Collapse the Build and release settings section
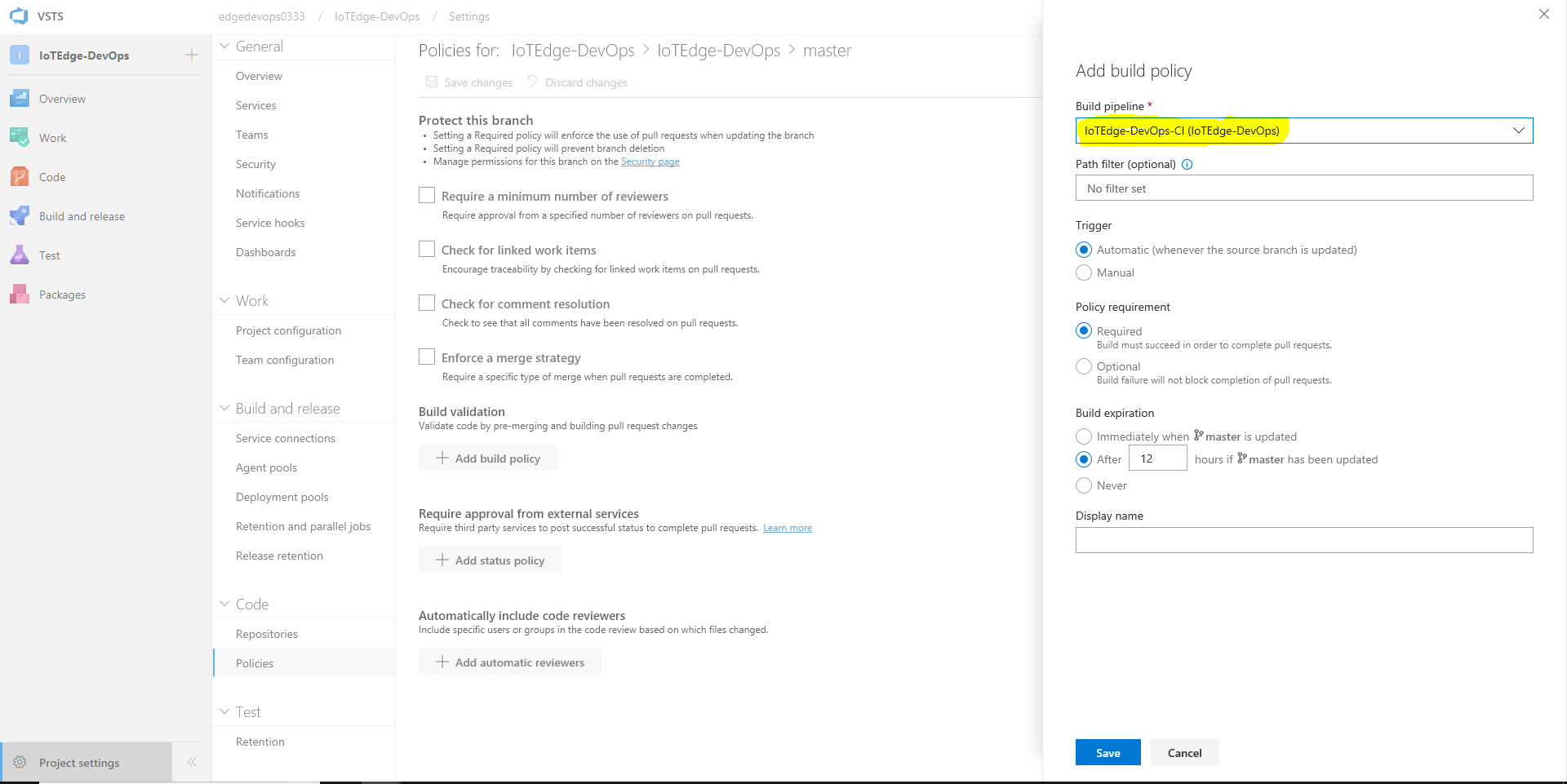Screen dimensions: 1567x784 (224, 409)
